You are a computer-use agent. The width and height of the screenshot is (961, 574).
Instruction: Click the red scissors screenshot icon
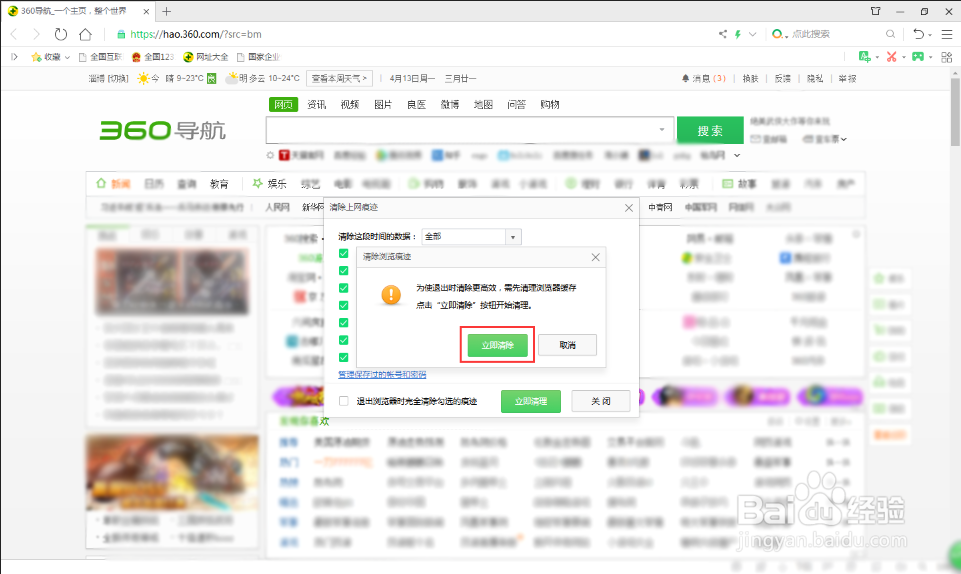point(891,57)
